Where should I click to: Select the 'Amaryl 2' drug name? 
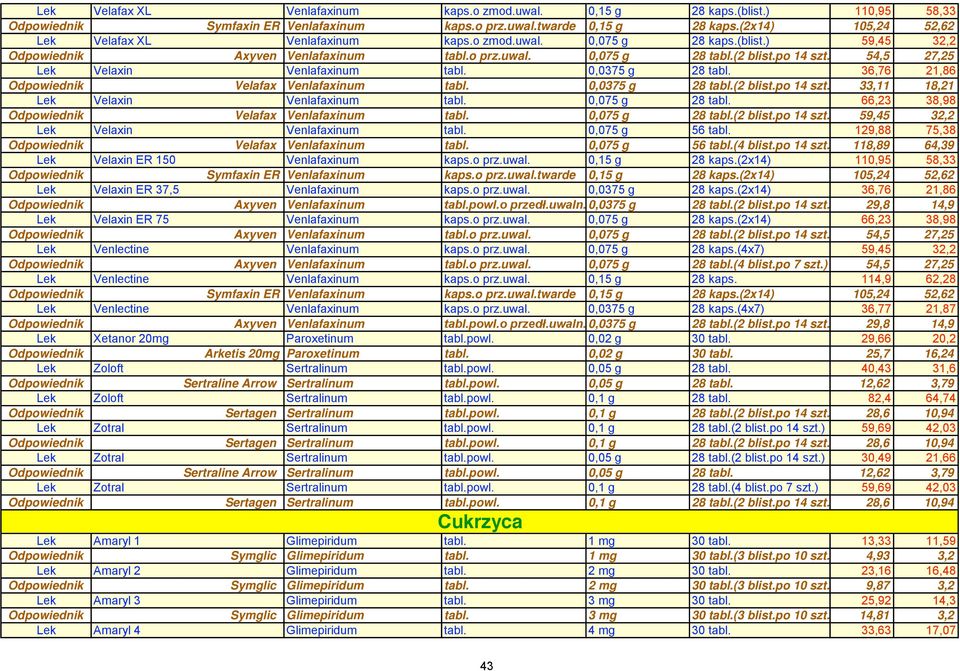116,571
